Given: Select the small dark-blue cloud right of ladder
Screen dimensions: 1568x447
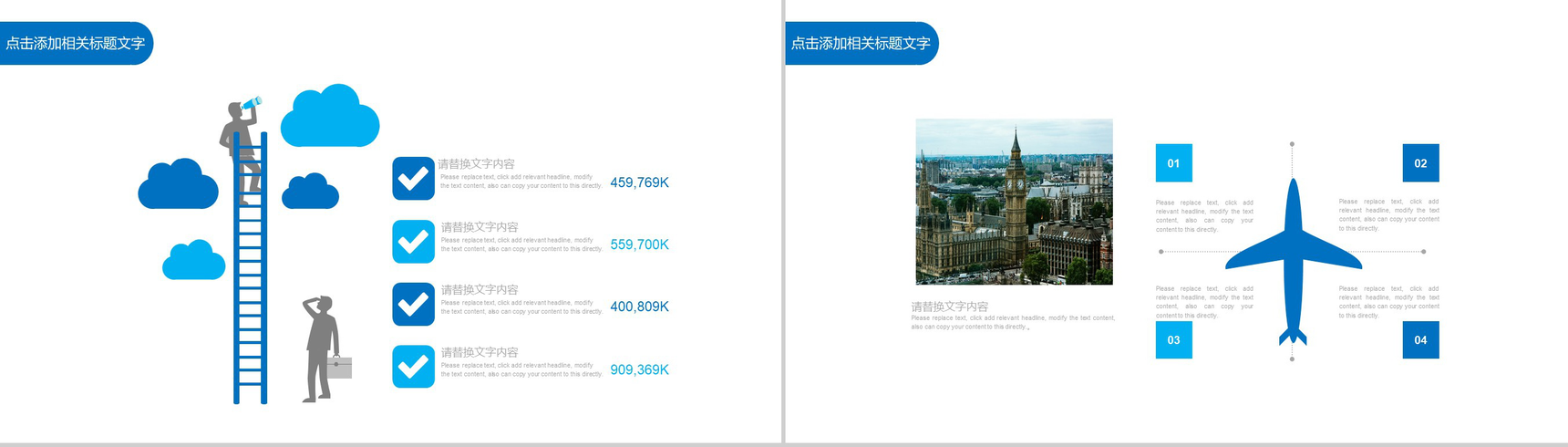Looking at the screenshot, I should tap(310, 191).
